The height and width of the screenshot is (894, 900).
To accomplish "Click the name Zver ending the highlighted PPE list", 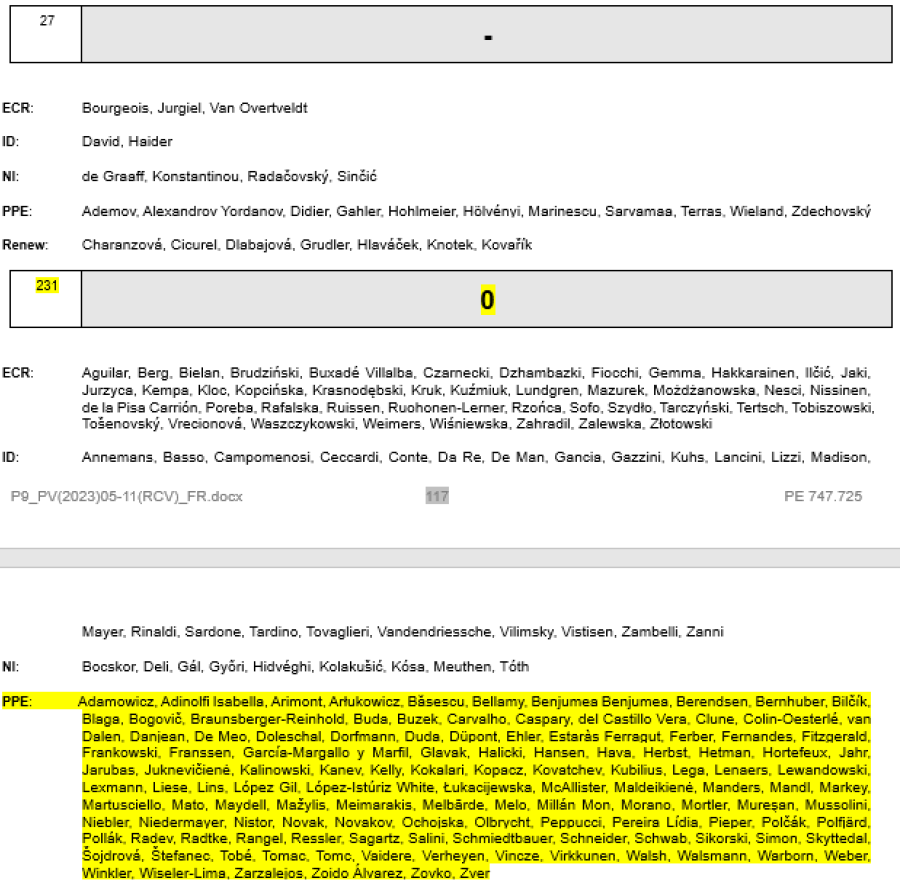I will [474, 874].
